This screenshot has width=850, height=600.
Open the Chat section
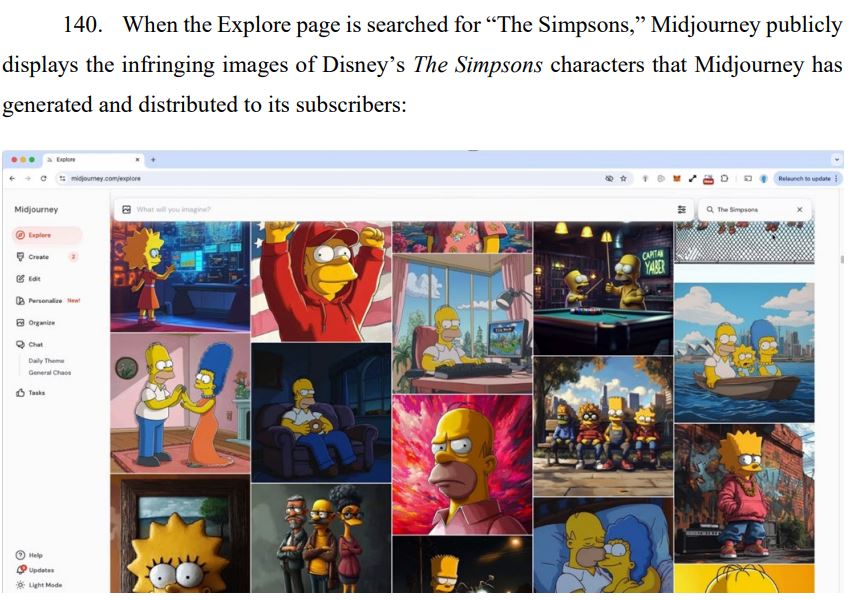click(29, 344)
